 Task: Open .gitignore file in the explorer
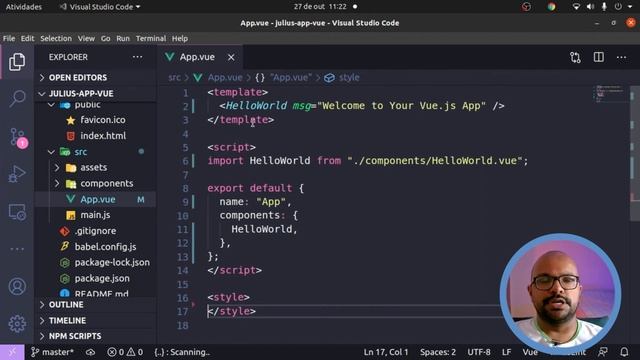click(x=96, y=231)
